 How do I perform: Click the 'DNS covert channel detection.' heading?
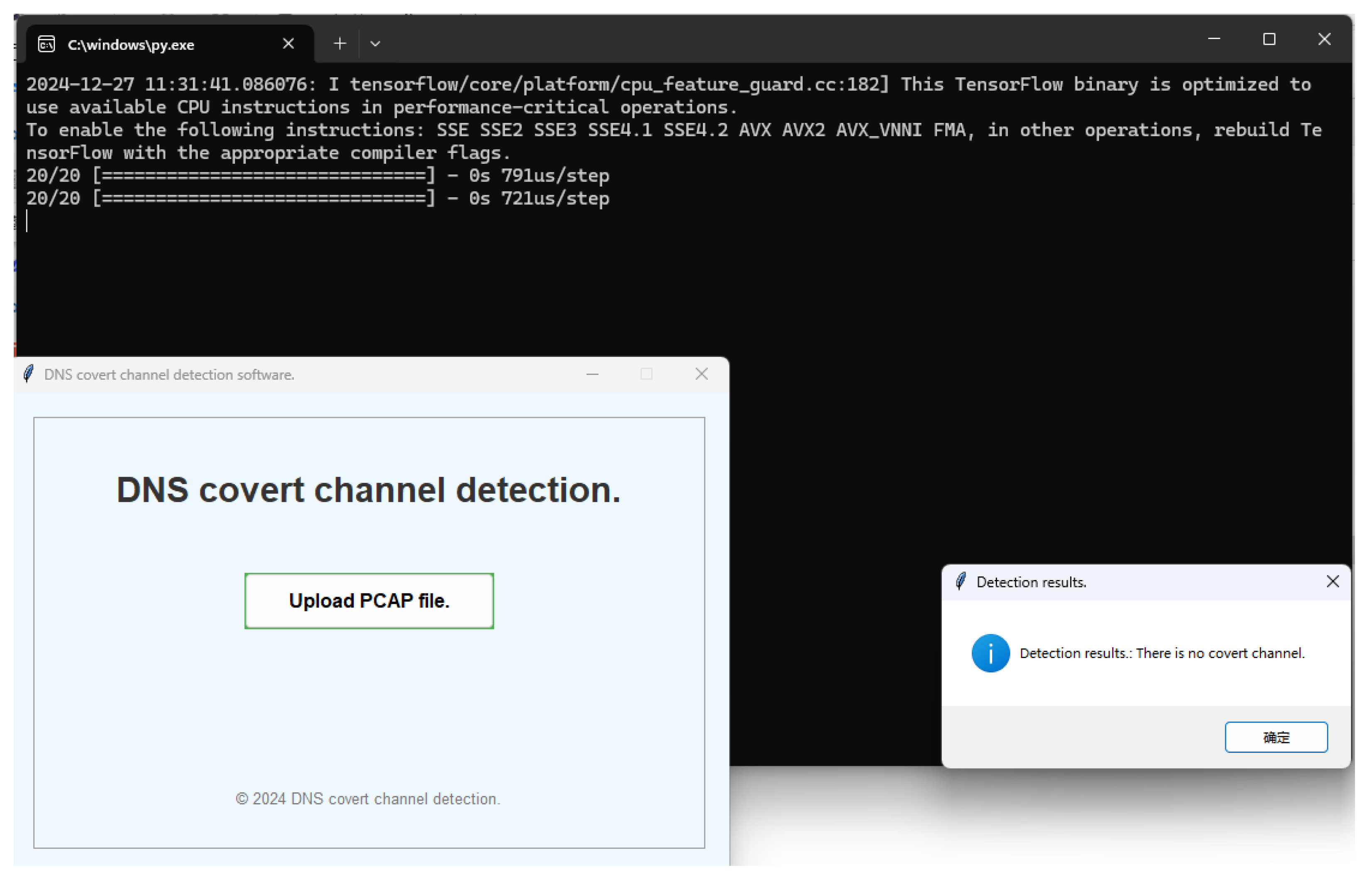coord(368,490)
